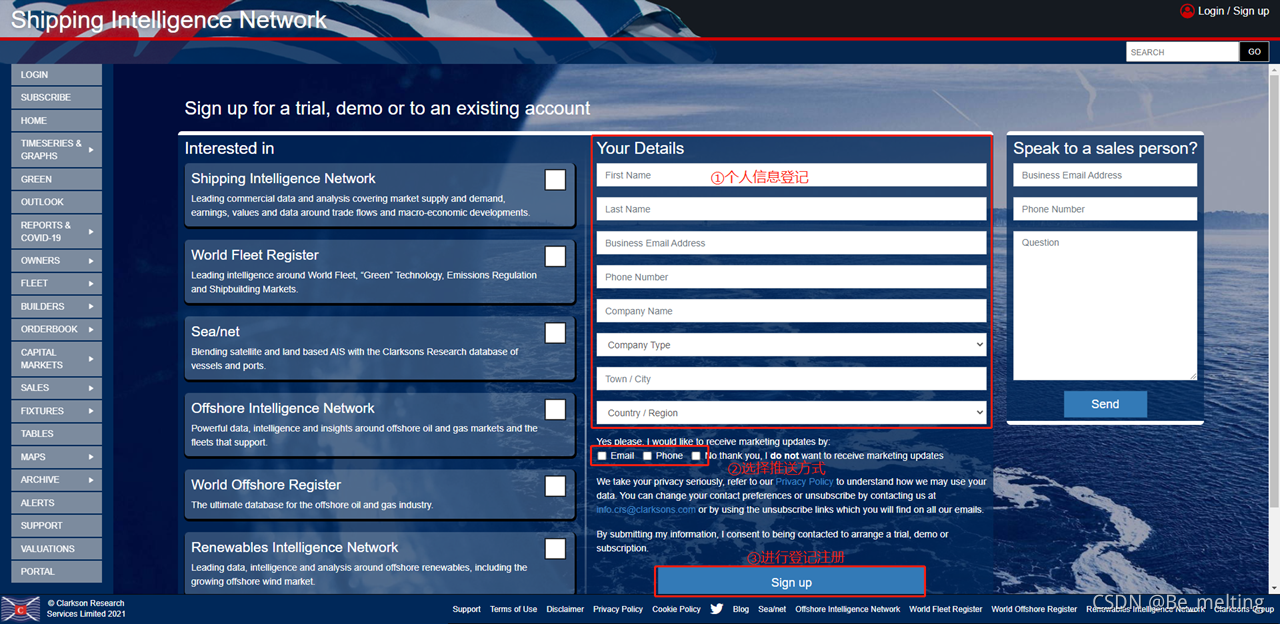The width and height of the screenshot is (1280, 624).
Task: Open the Blog footer link
Action: (740, 609)
